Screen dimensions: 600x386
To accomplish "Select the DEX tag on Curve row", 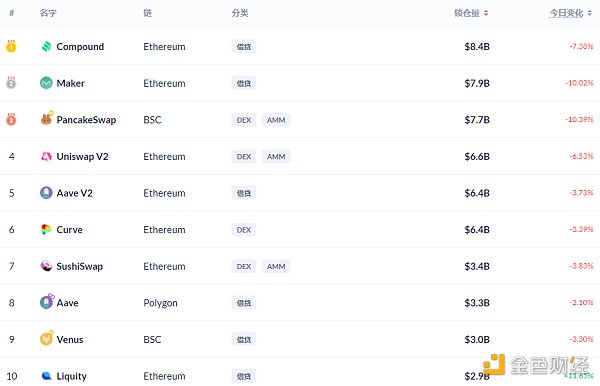I will (x=244, y=230).
